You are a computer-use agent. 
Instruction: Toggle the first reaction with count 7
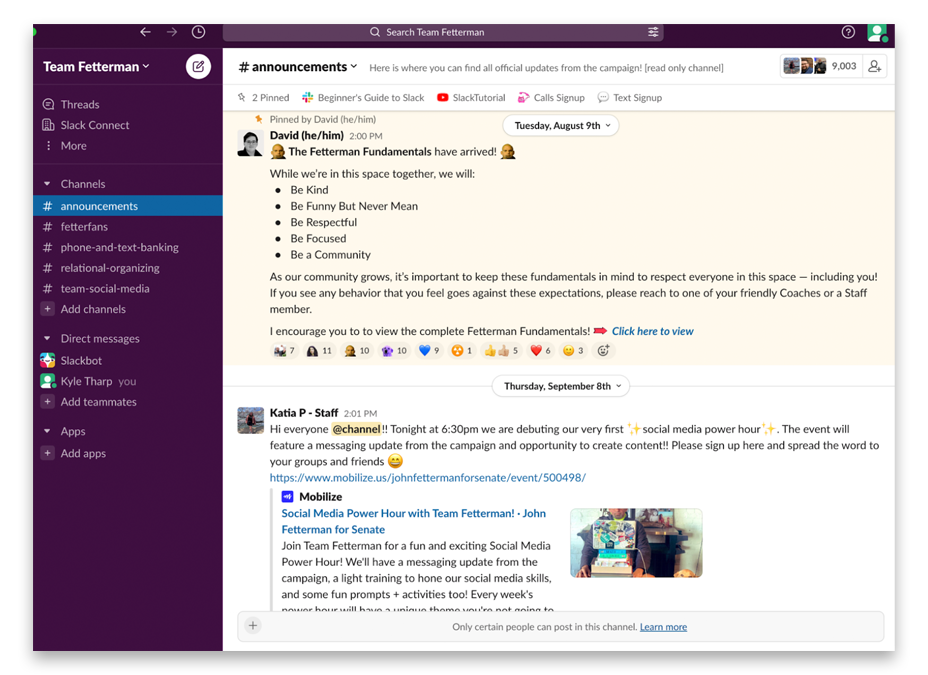(285, 351)
